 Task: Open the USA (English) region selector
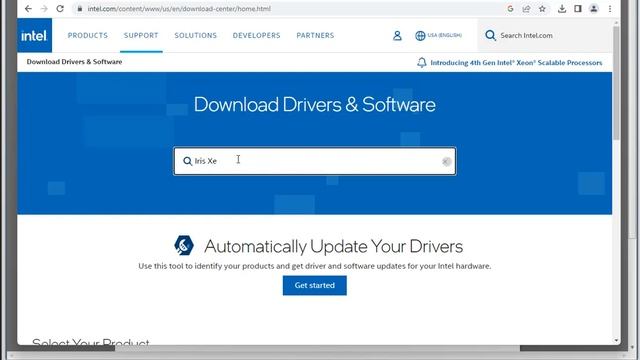pos(438,36)
